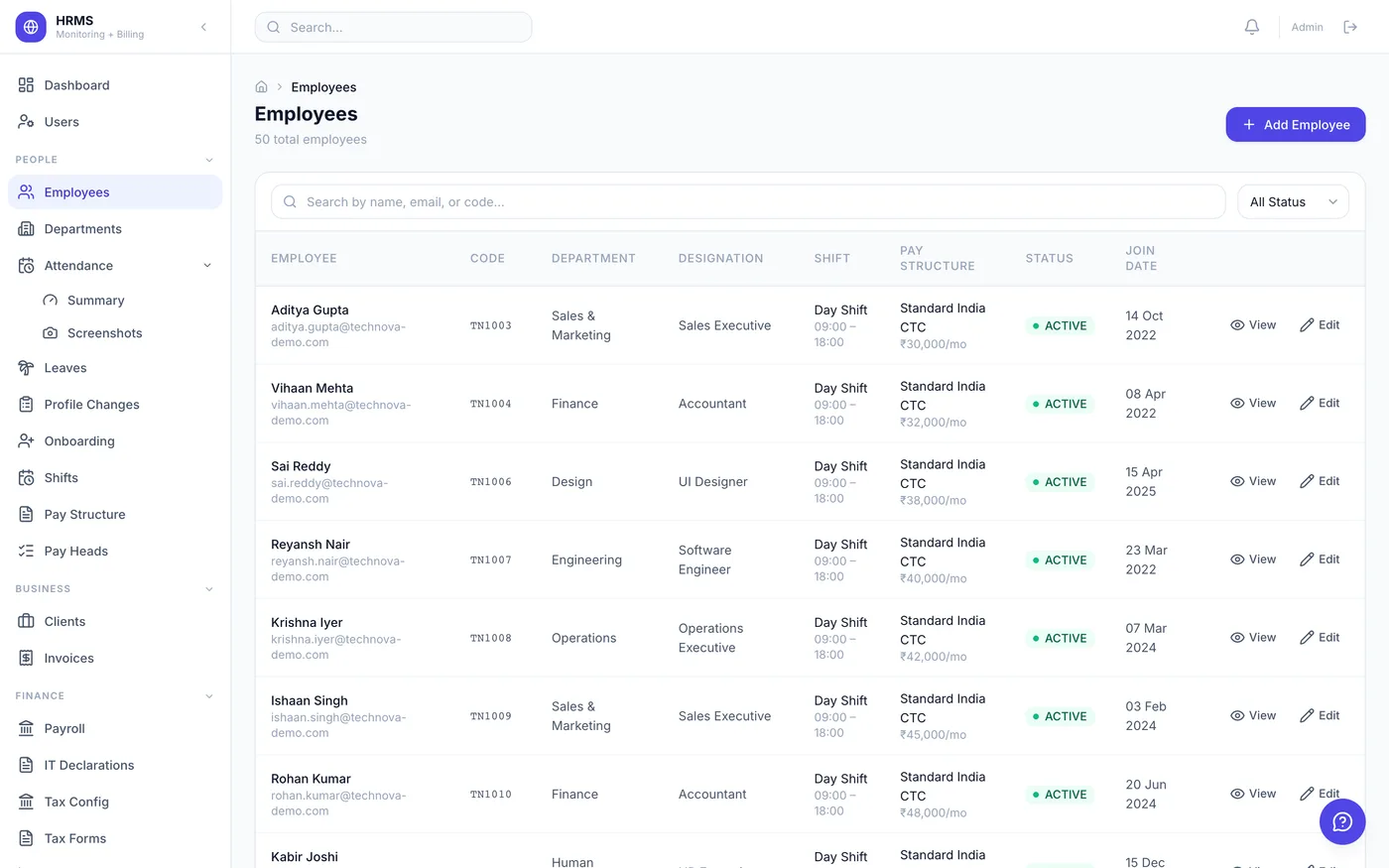This screenshot has height=868, width=1389.
Task: Click the Invoices receipt icon
Action: click(x=27, y=659)
